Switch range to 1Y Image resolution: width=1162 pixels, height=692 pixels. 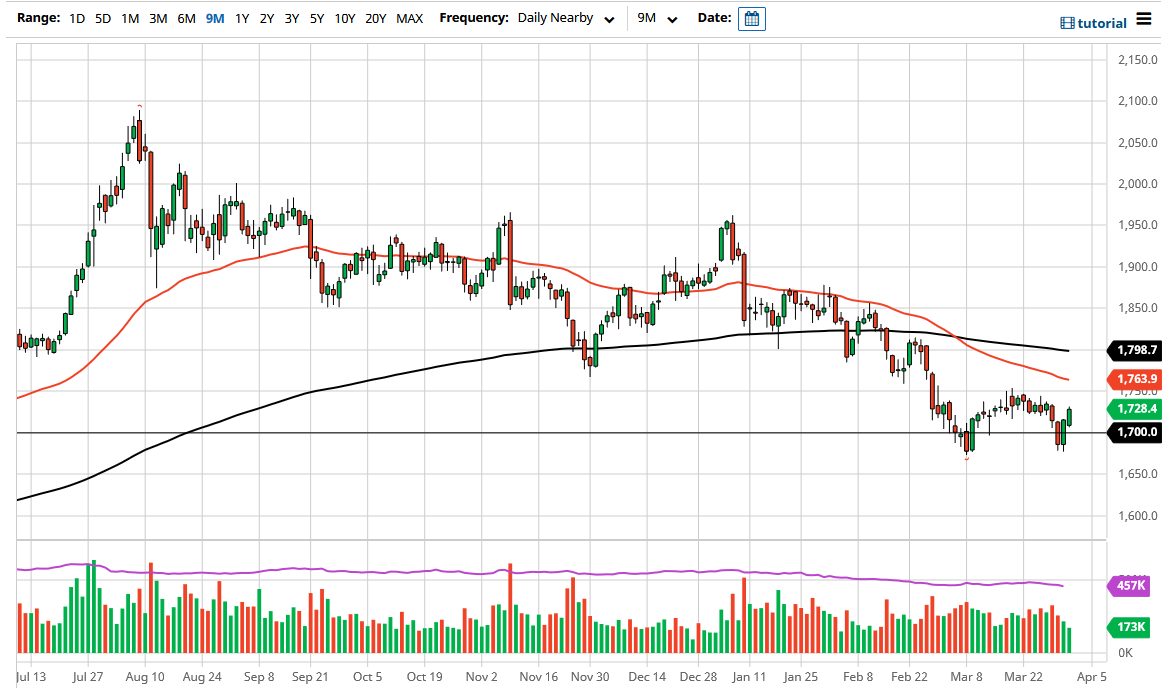point(242,19)
